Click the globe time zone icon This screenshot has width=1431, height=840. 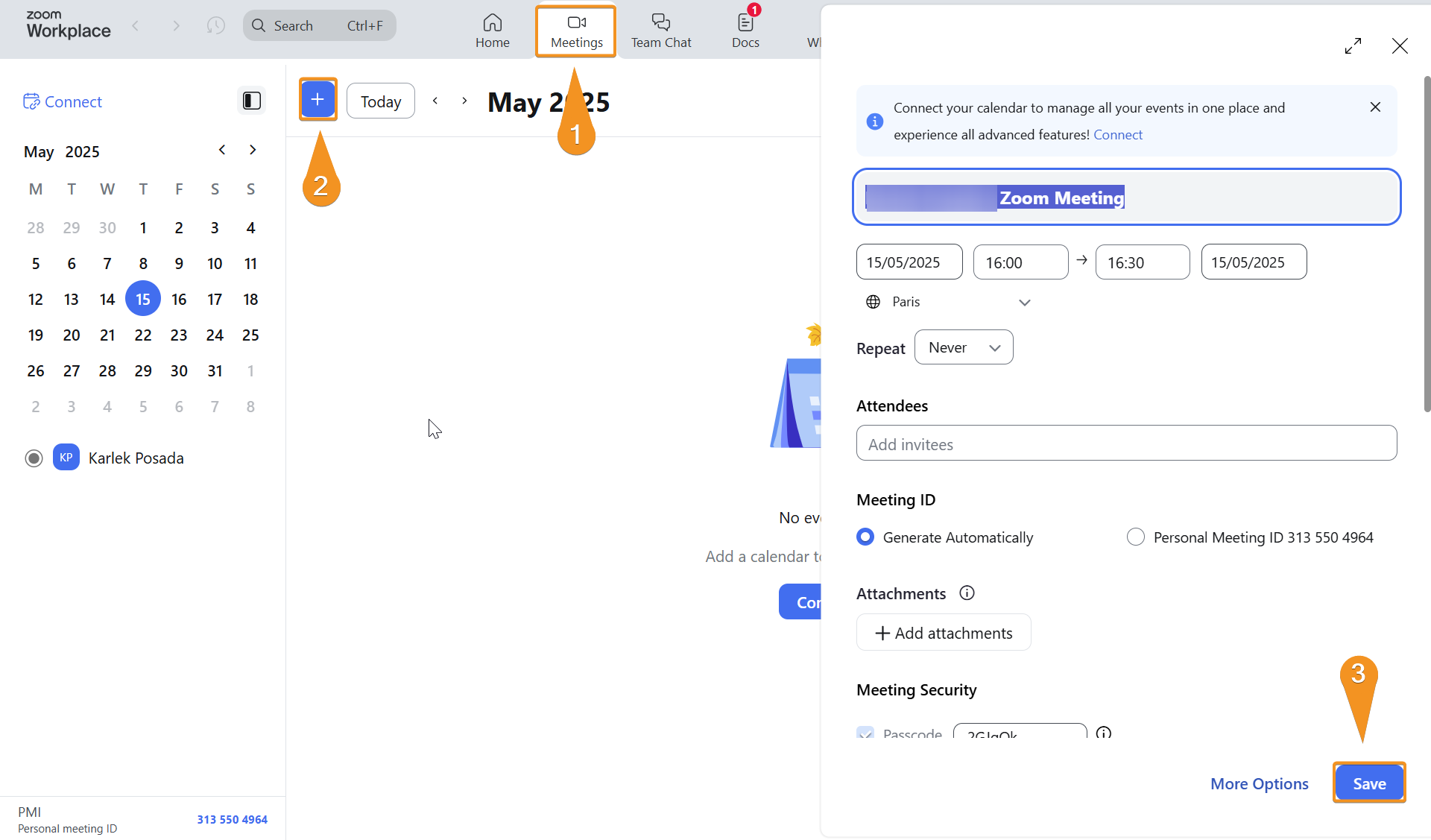click(873, 302)
